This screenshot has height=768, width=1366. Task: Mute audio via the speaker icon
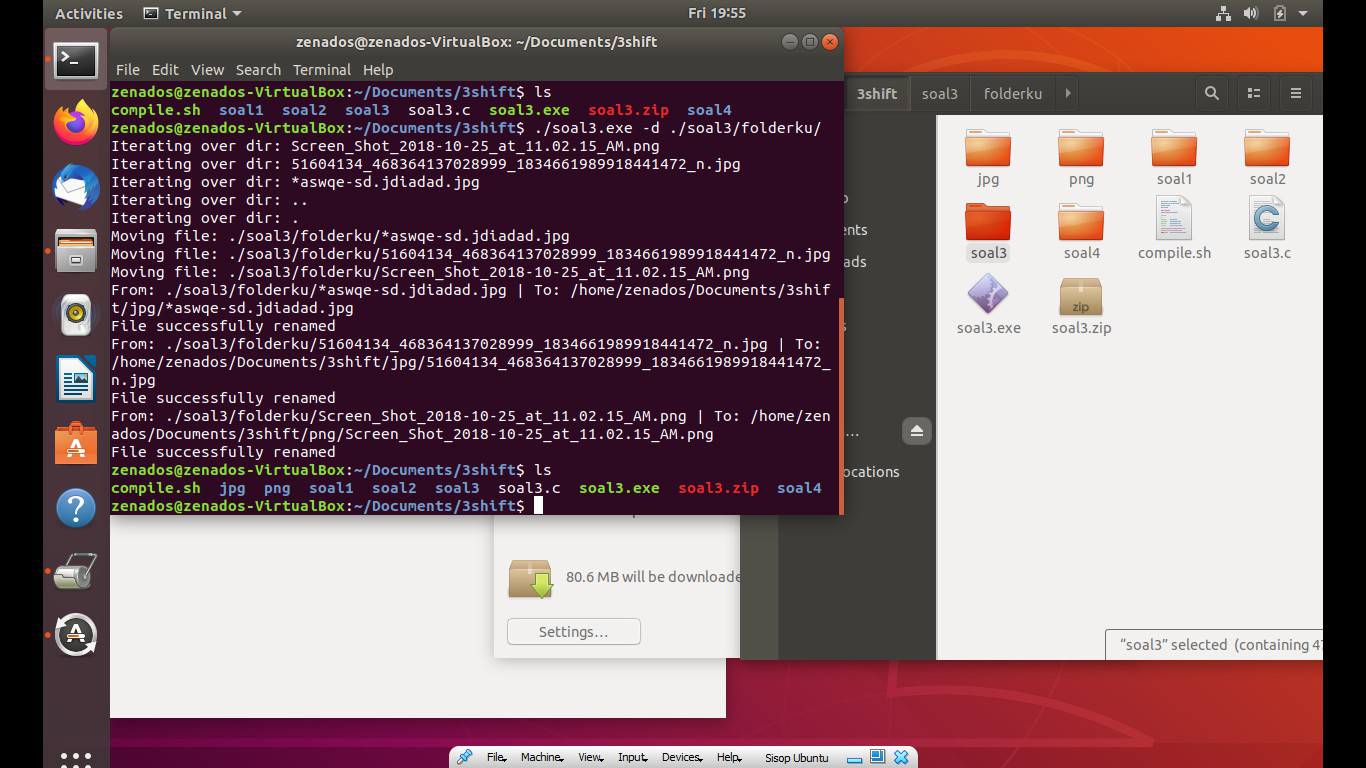[1249, 13]
